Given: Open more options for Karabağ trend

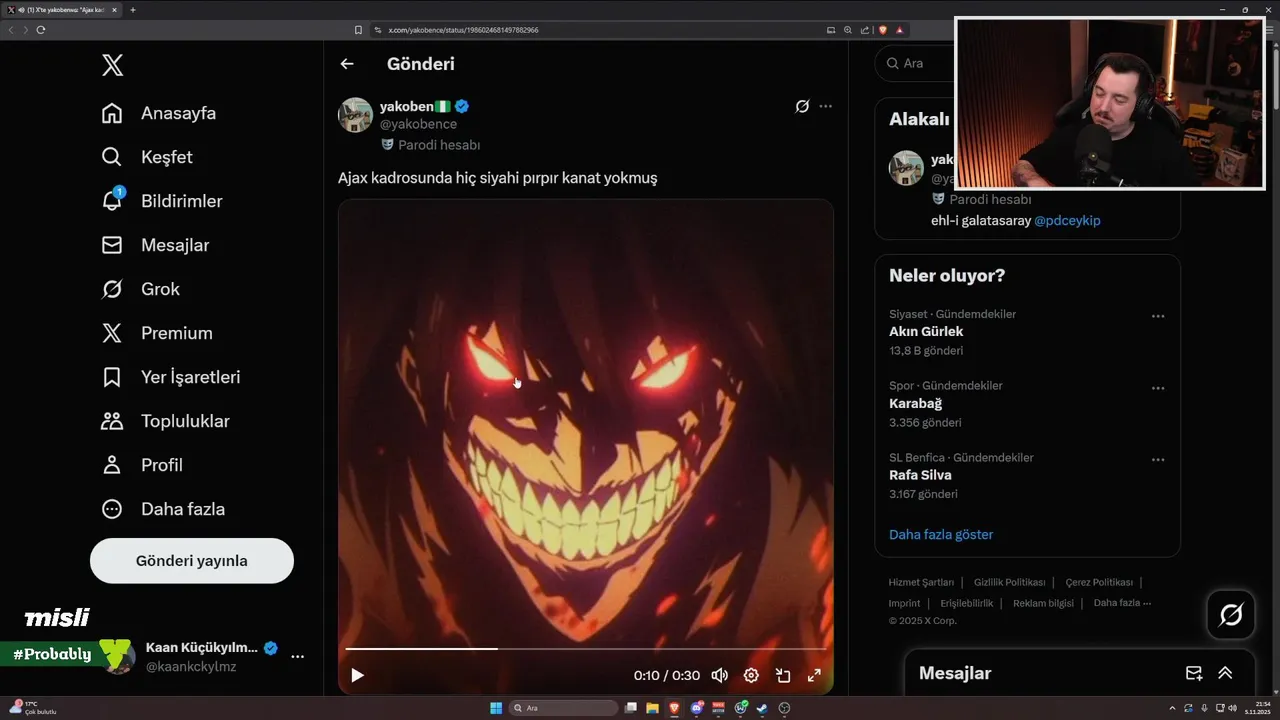Looking at the screenshot, I should coord(1158,388).
